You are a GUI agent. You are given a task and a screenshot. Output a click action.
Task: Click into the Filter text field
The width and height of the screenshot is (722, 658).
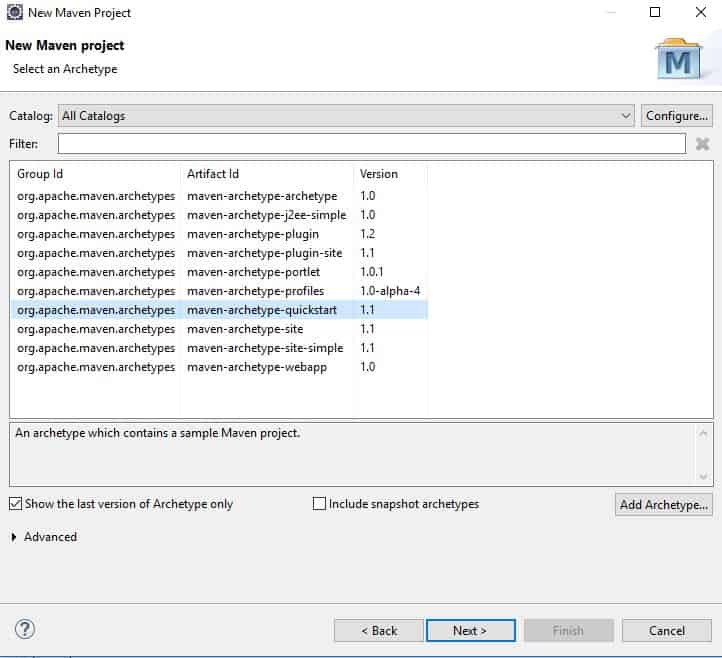point(372,144)
